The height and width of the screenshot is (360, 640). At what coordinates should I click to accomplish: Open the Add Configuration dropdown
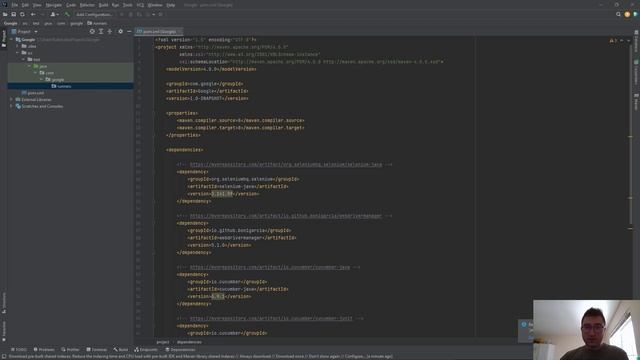[x=94, y=14]
